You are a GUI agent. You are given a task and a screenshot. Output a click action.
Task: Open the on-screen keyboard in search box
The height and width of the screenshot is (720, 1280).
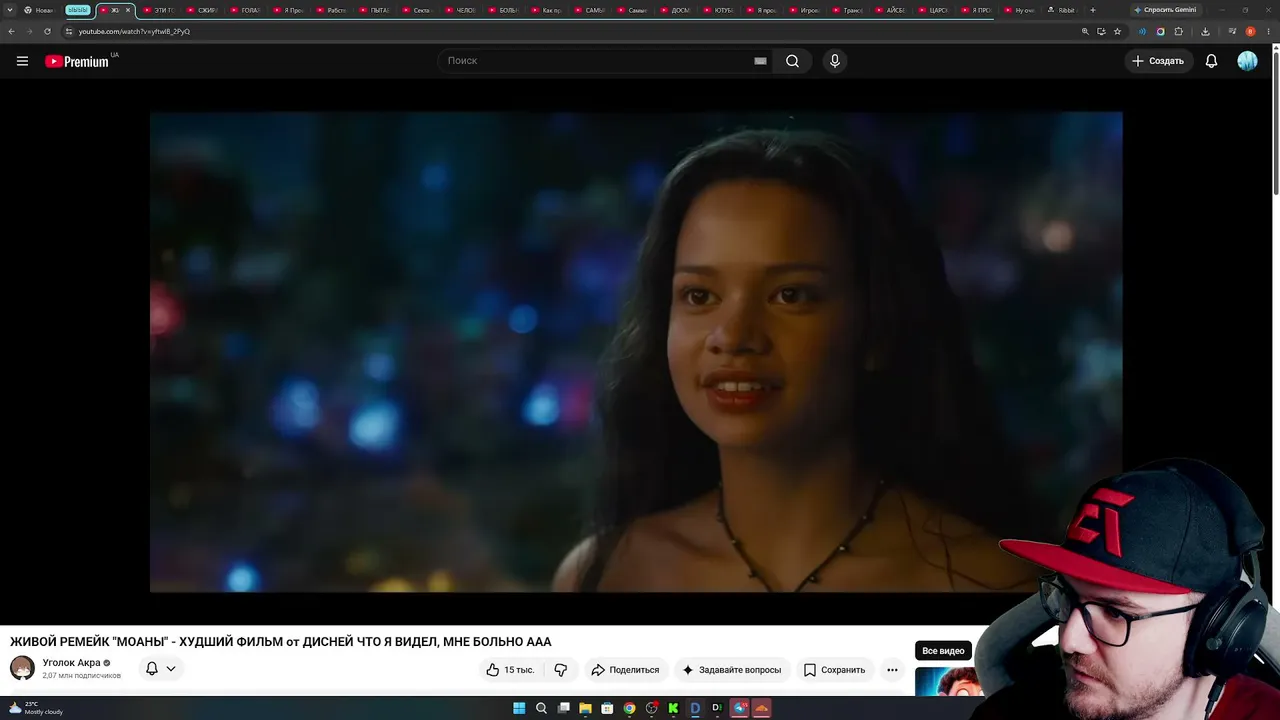click(x=760, y=61)
